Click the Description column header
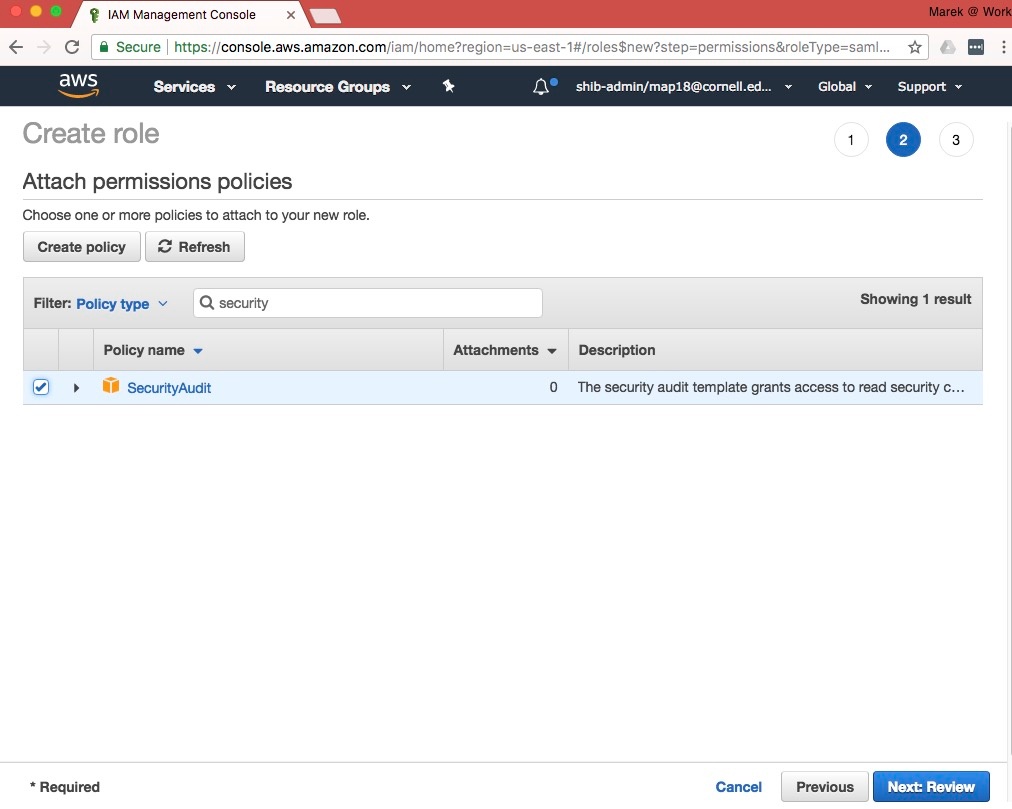1012x809 pixels. [616, 350]
